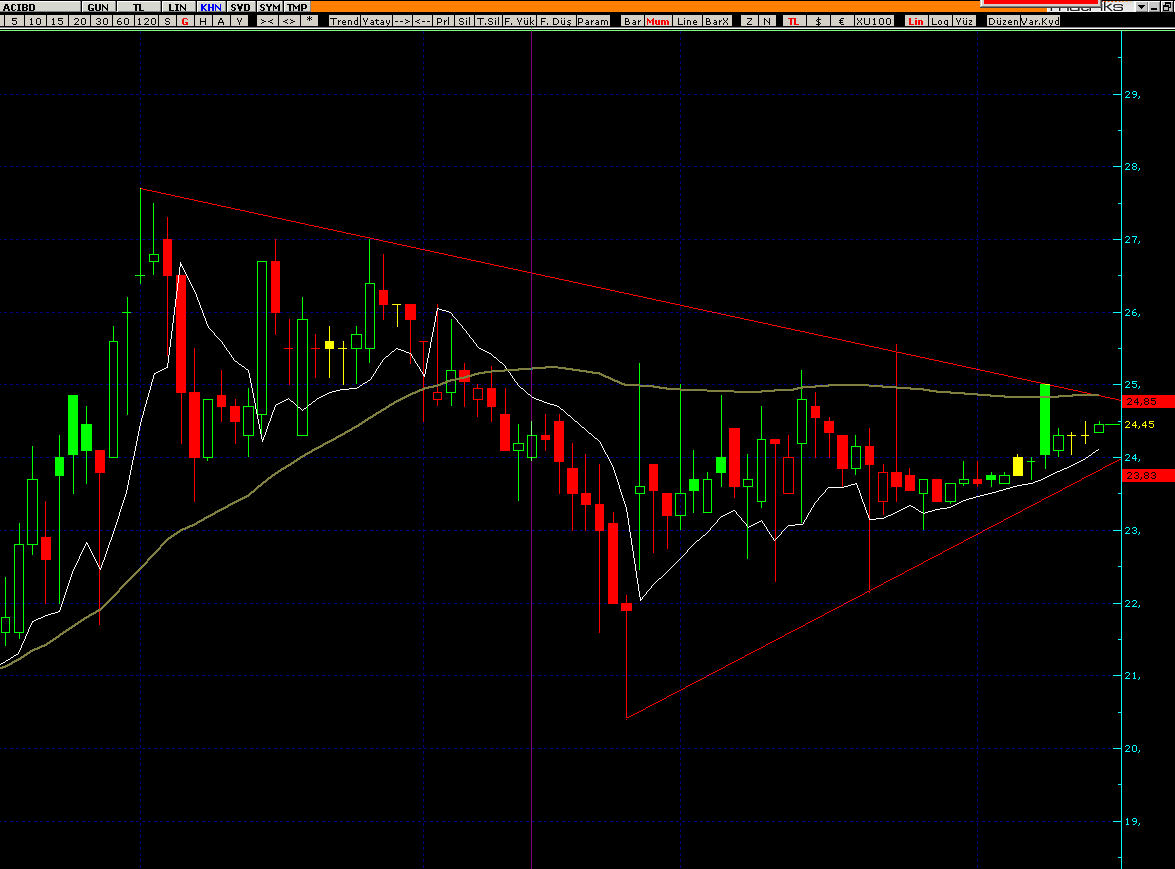
Task: Open the Düzen layout button
Action: 1003,21
